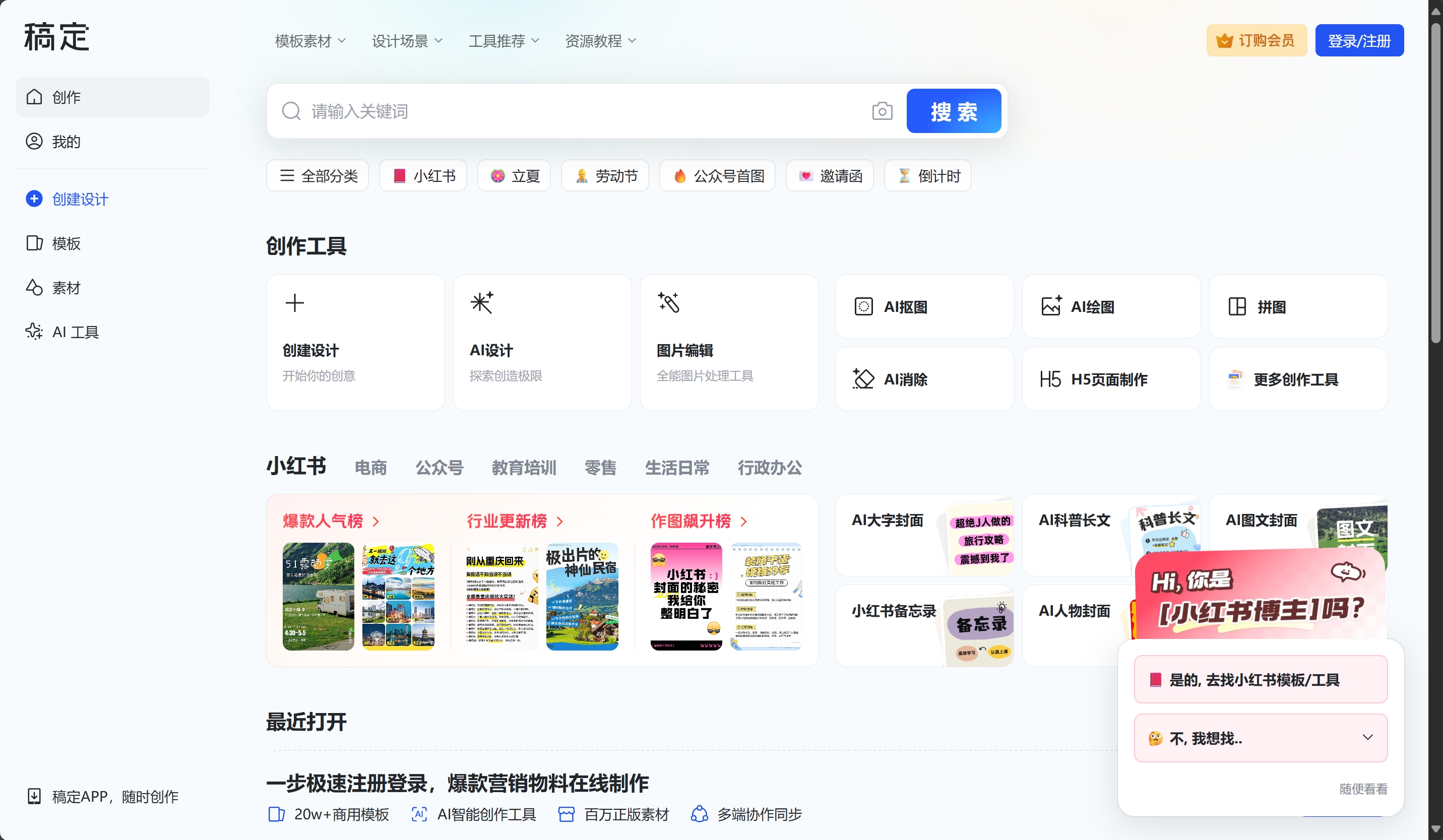Expand the 资源教程 menu
Screen dimensions: 1443x840
pos(601,41)
